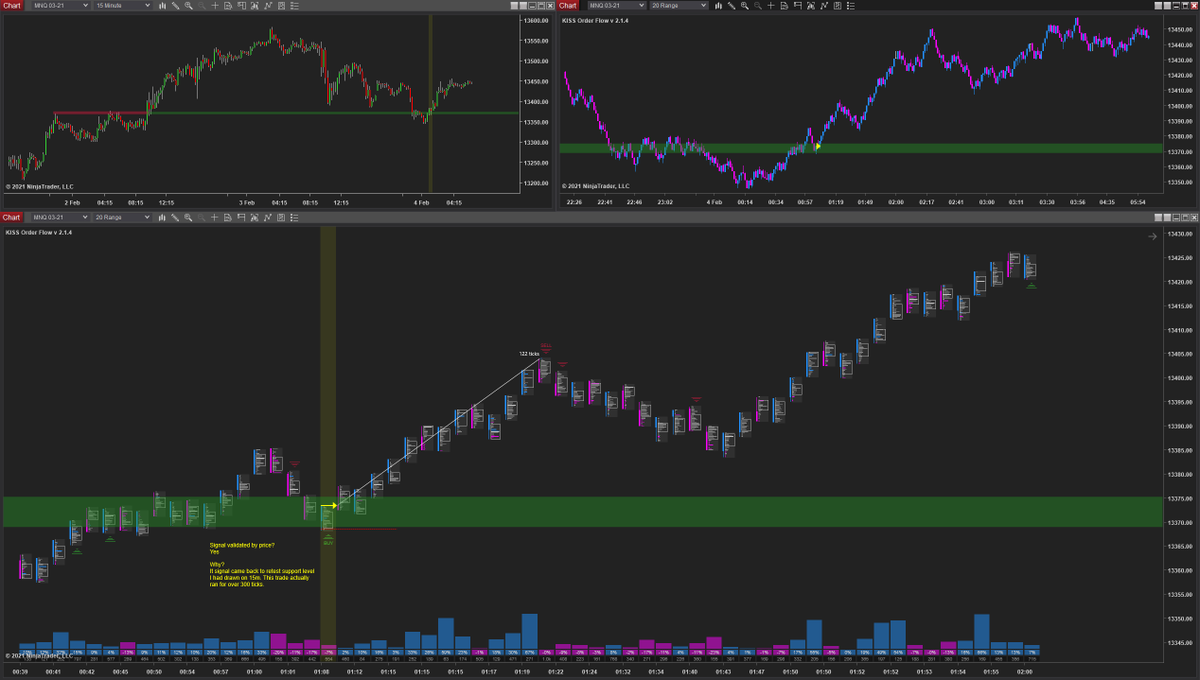1200x680 pixels.
Task: Zoom in on lower 20 Range chart
Action: (x=188, y=217)
